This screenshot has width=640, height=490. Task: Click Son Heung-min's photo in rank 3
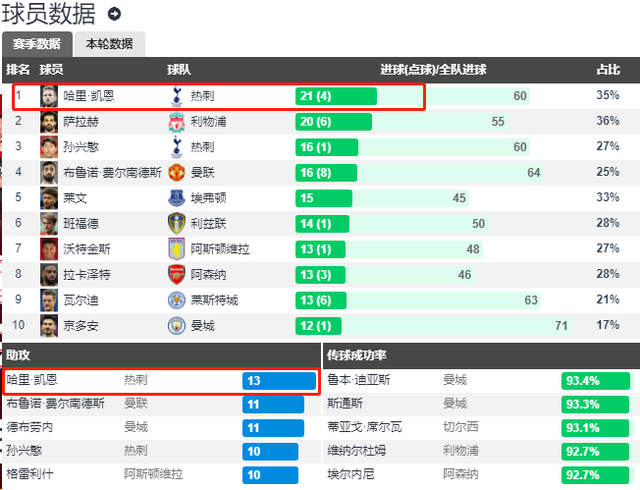click(x=49, y=147)
